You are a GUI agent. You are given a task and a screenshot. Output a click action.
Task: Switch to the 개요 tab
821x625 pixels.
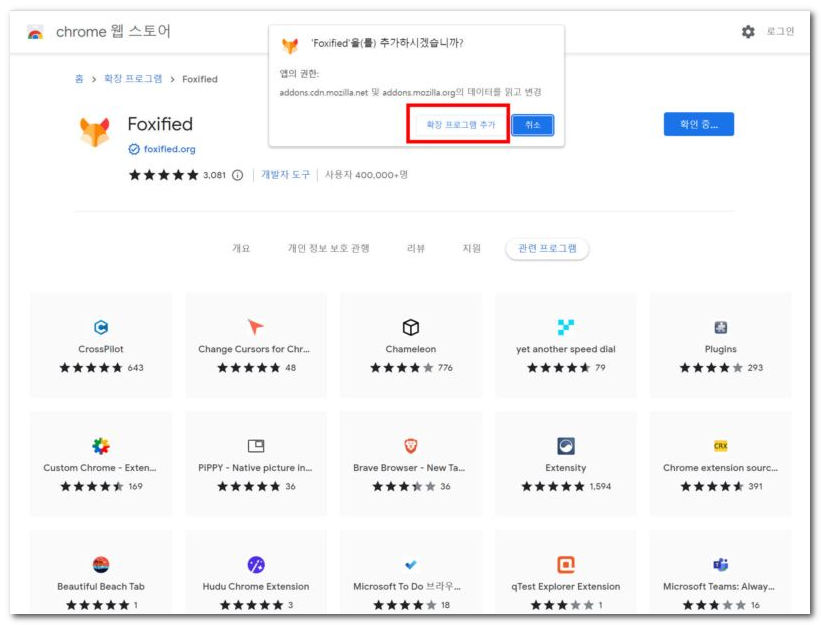point(241,249)
